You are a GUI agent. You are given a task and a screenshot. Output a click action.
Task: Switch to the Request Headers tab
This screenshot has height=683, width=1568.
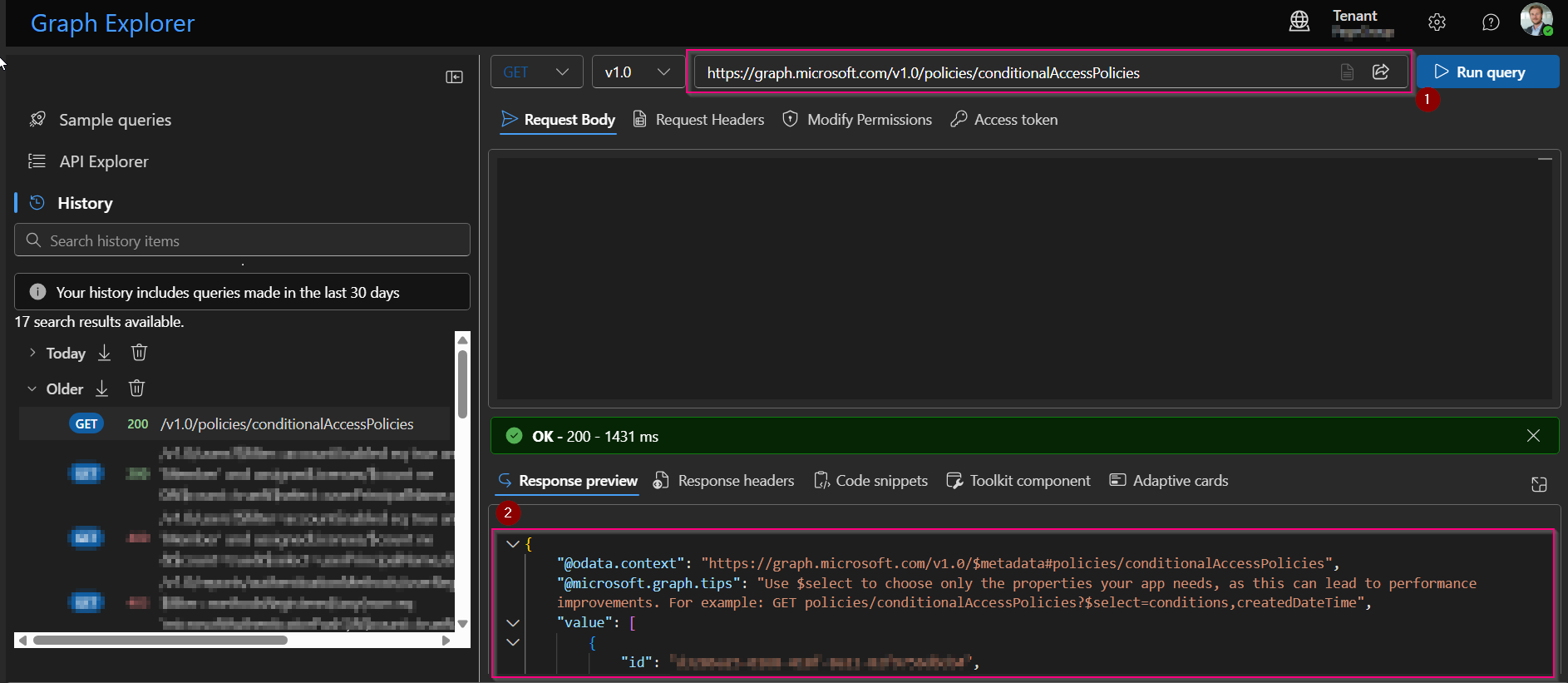click(698, 120)
